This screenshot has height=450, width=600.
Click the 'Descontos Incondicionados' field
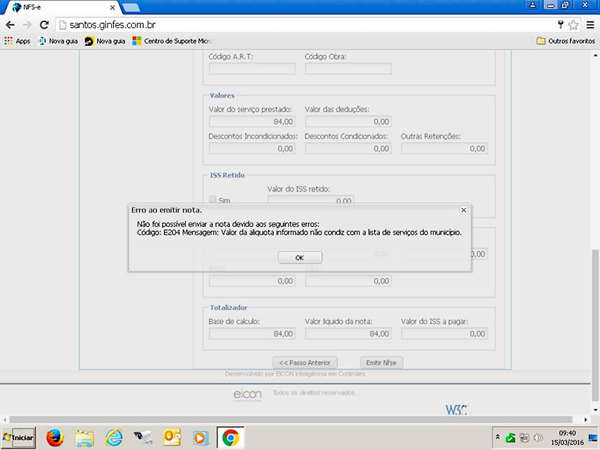tap(252, 148)
